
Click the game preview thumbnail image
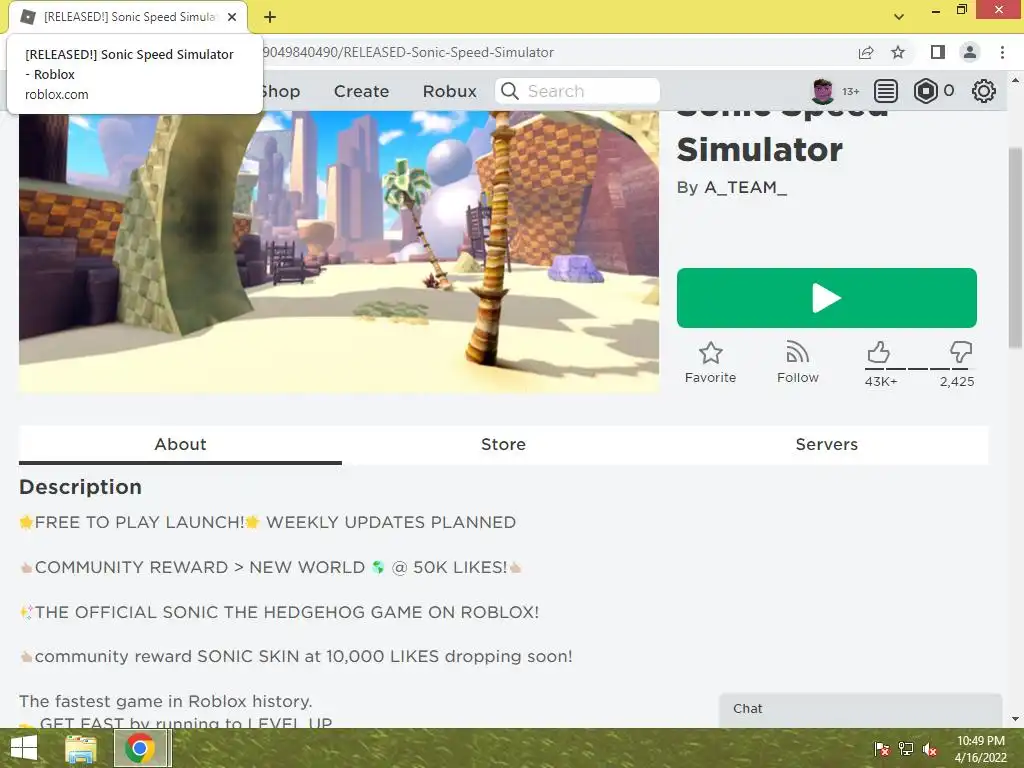point(339,251)
